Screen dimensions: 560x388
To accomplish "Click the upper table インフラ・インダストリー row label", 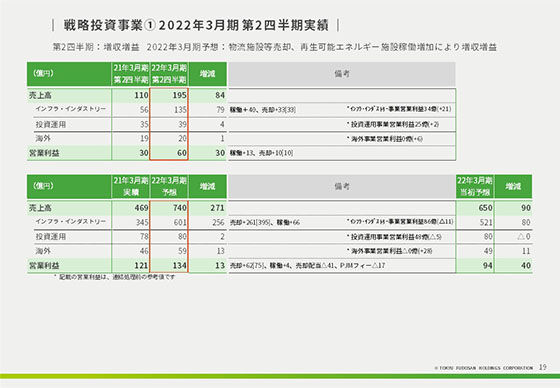I will pos(71,109).
